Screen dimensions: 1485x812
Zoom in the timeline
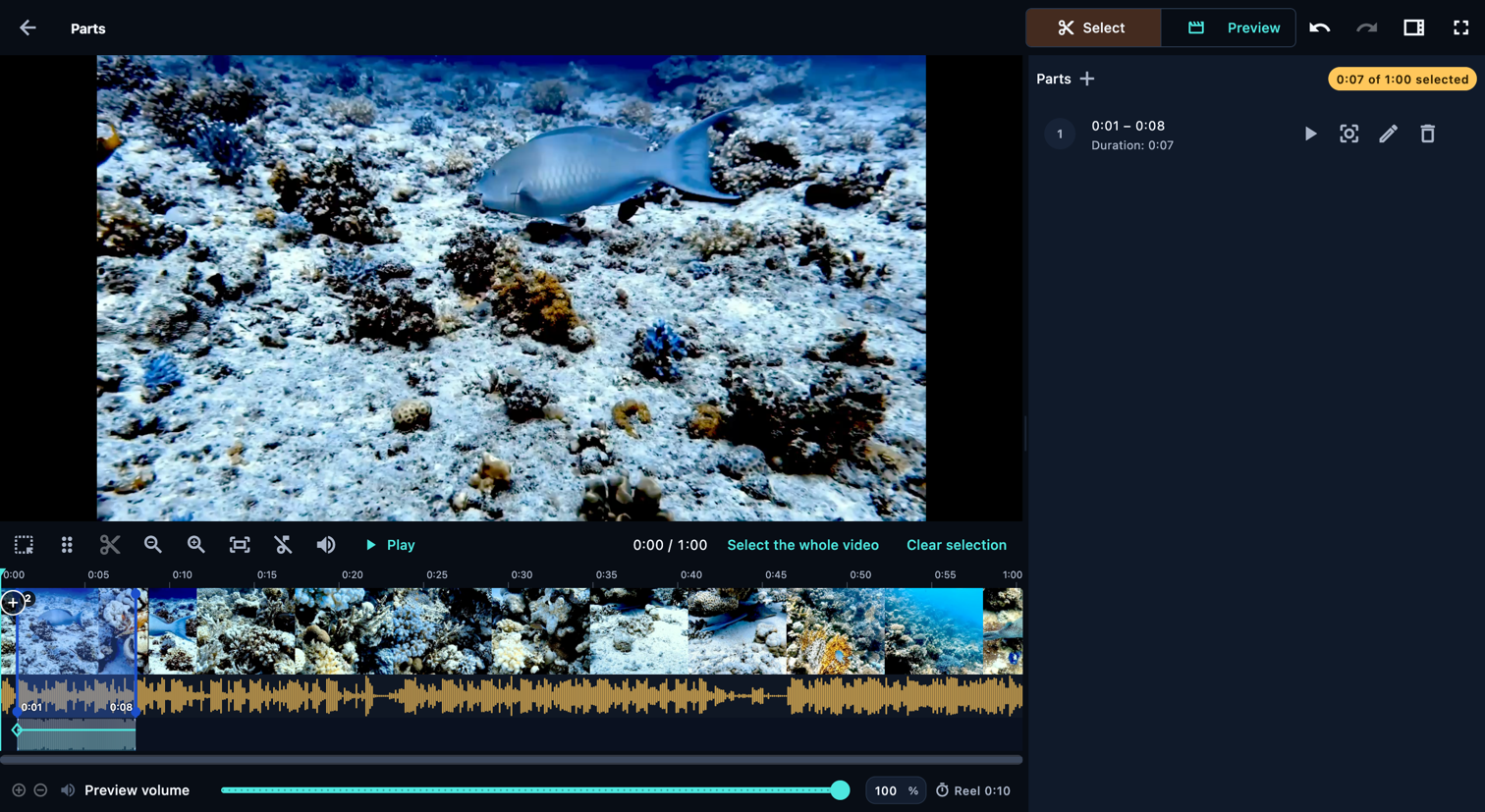click(x=196, y=544)
